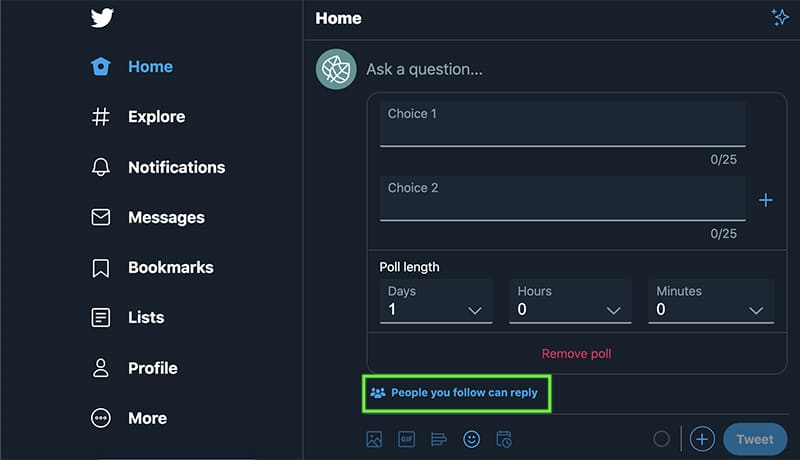Viewport: 800px width, 460px height.
Task: Open Bookmarks in the sidebar
Action: (170, 268)
